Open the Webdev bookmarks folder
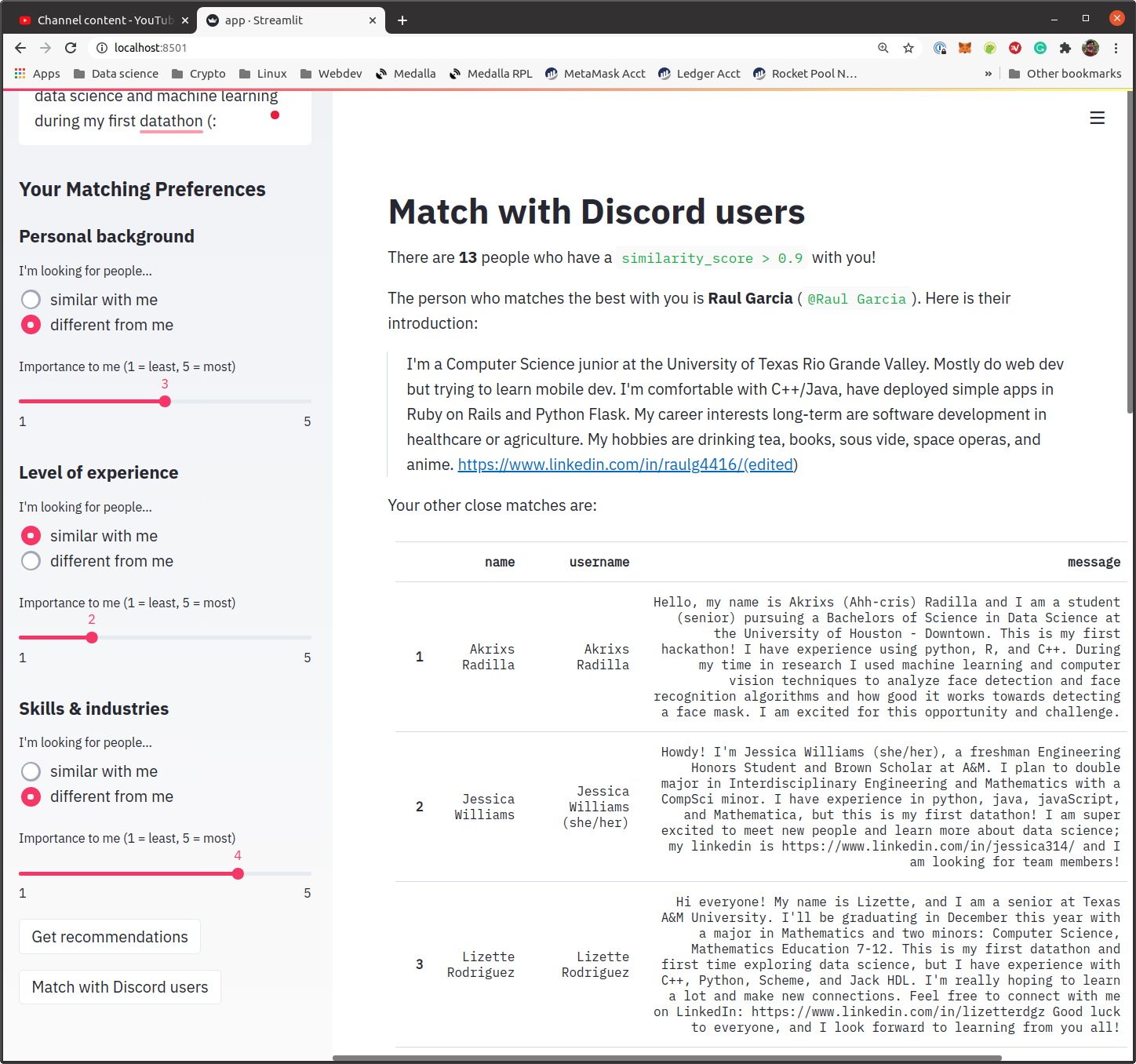Screen dimensions: 1136x1064 click(330, 74)
